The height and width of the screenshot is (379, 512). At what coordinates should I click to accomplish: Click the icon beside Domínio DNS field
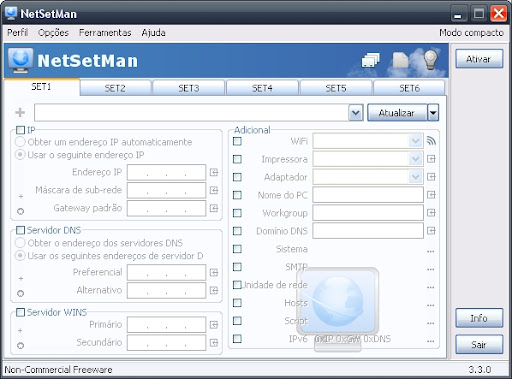(x=431, y=231)
